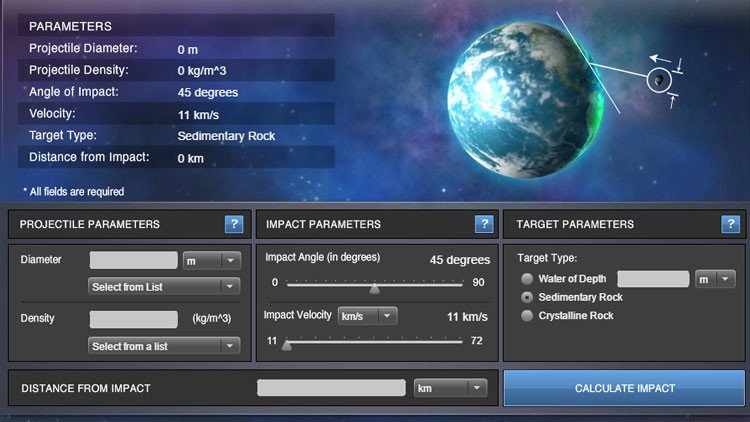Select Water of Depth target type

pos(527,279)
